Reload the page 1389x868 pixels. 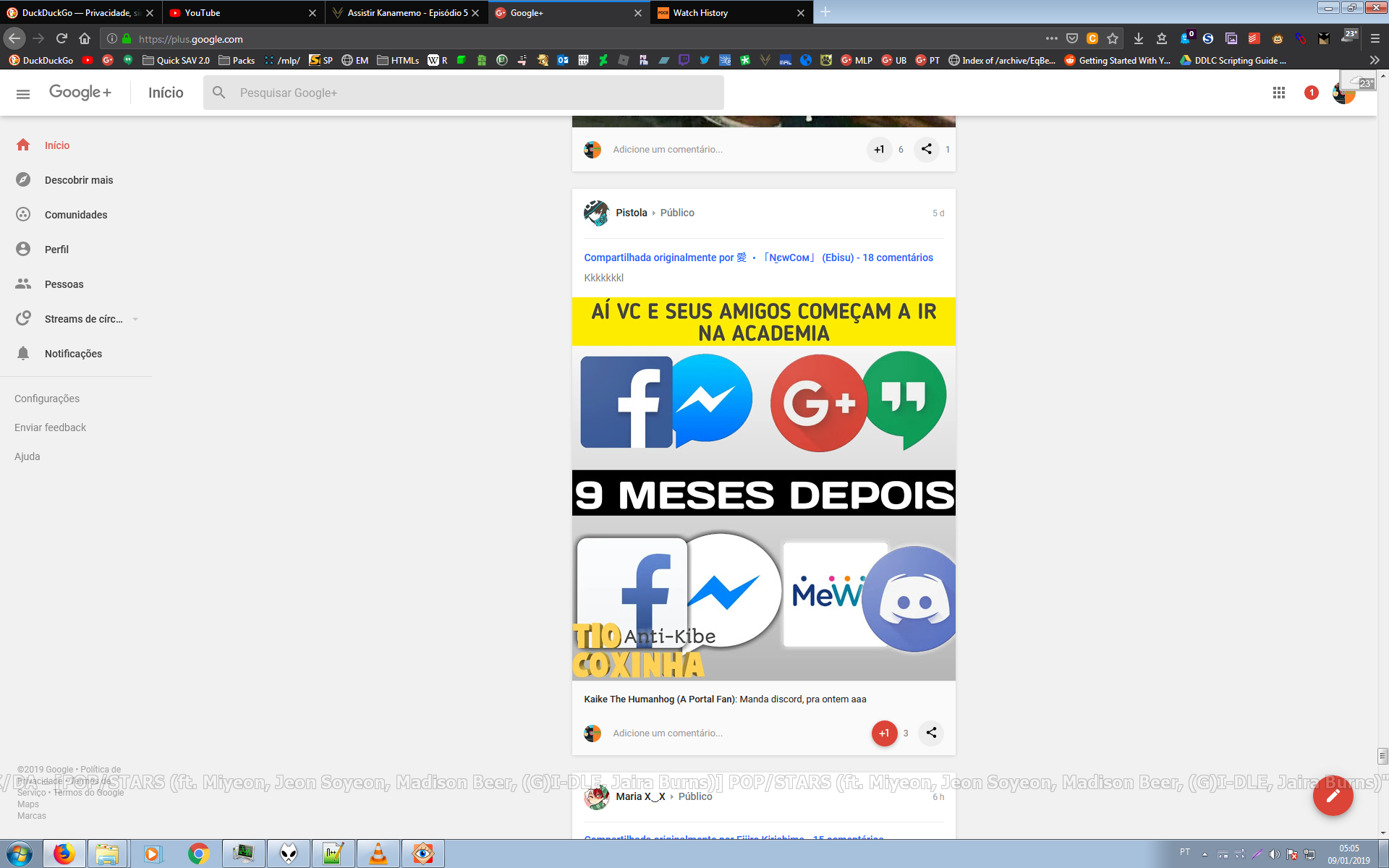click(x=61, y=38)
